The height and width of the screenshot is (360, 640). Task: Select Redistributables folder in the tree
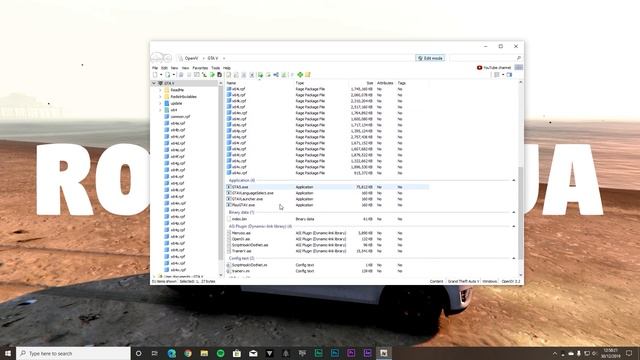183,97
